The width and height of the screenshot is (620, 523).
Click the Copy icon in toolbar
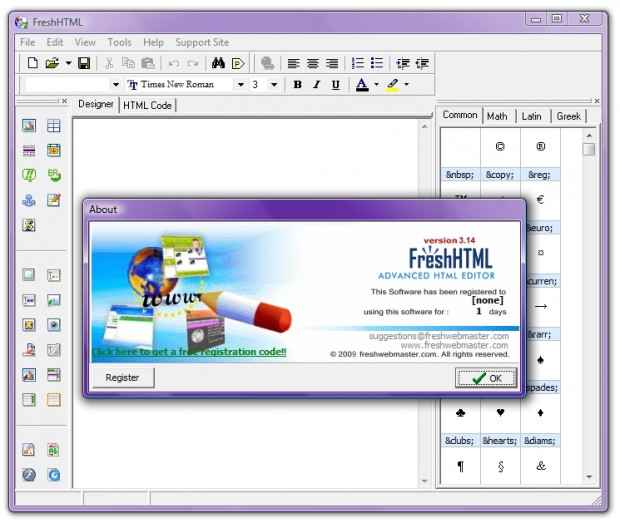128,63
